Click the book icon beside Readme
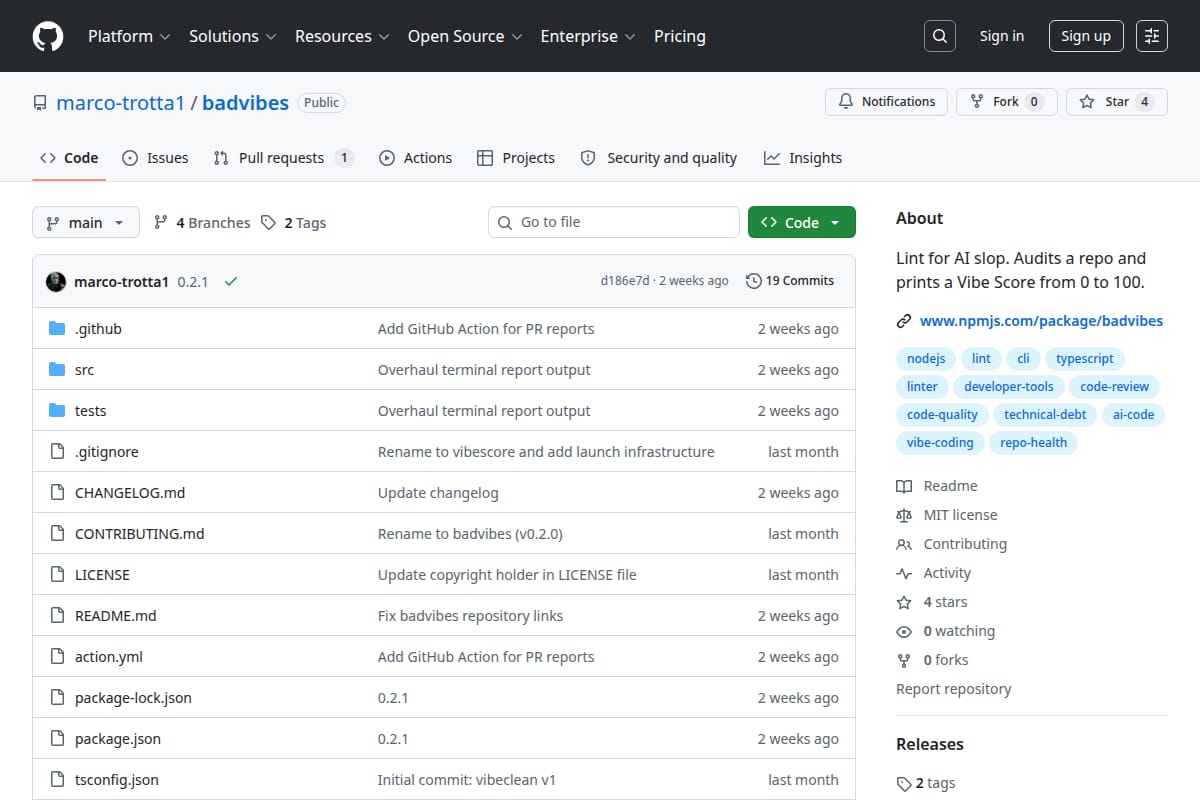Viewport: 1200px width, 800px height. pyautogui.click(x=904, y=486)
